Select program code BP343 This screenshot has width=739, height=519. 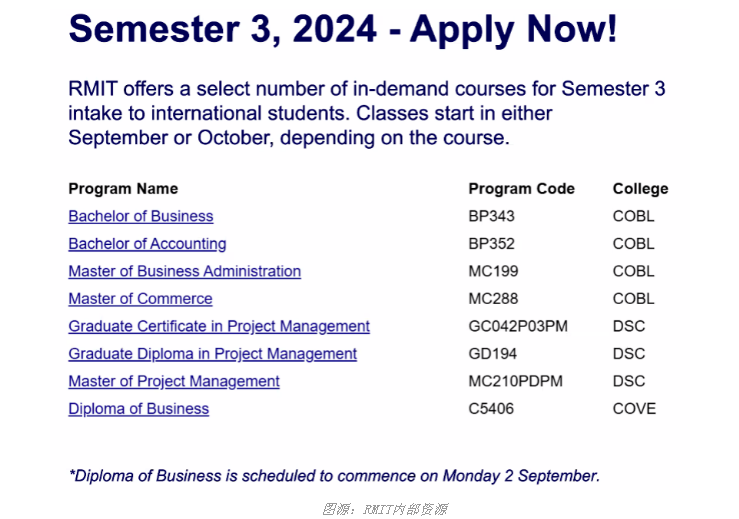point(492,216)
